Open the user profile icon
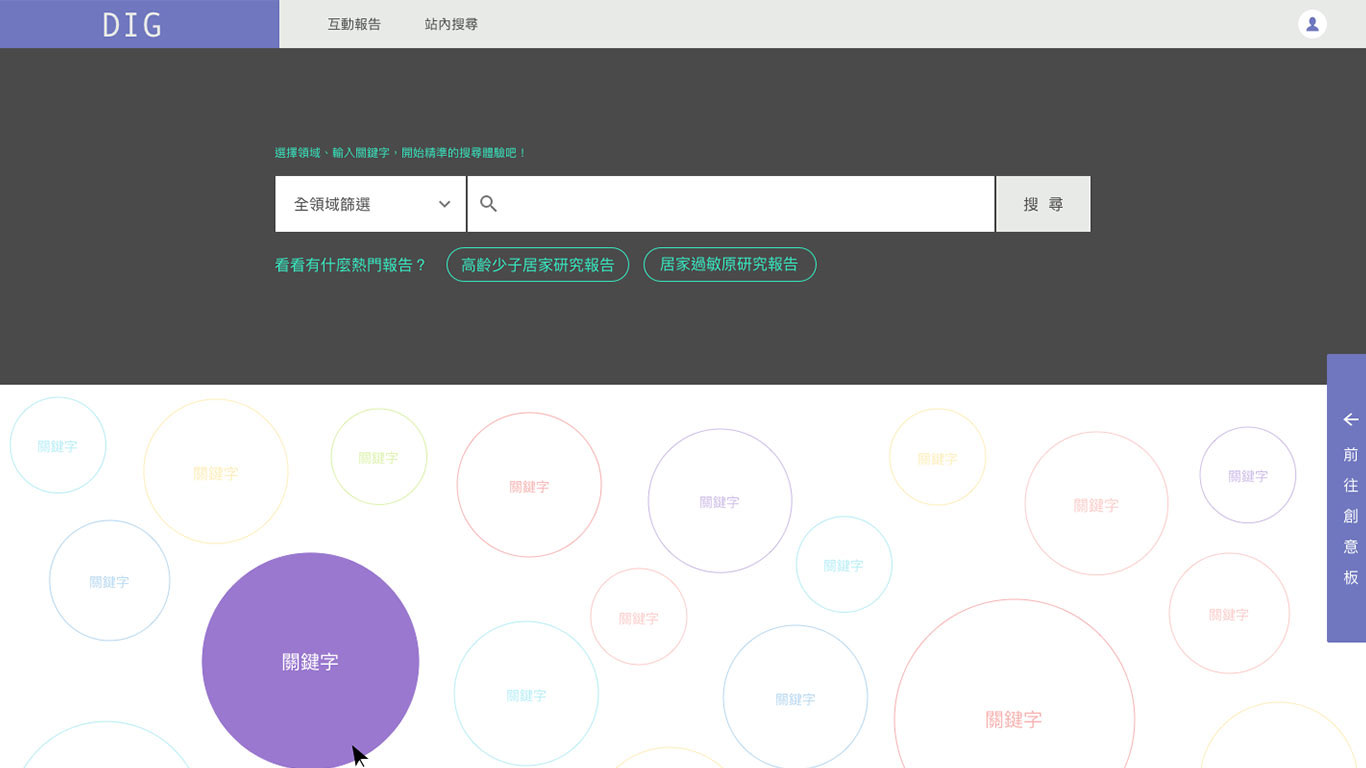Viewport: 1366px width, 768px height. 1312,24
